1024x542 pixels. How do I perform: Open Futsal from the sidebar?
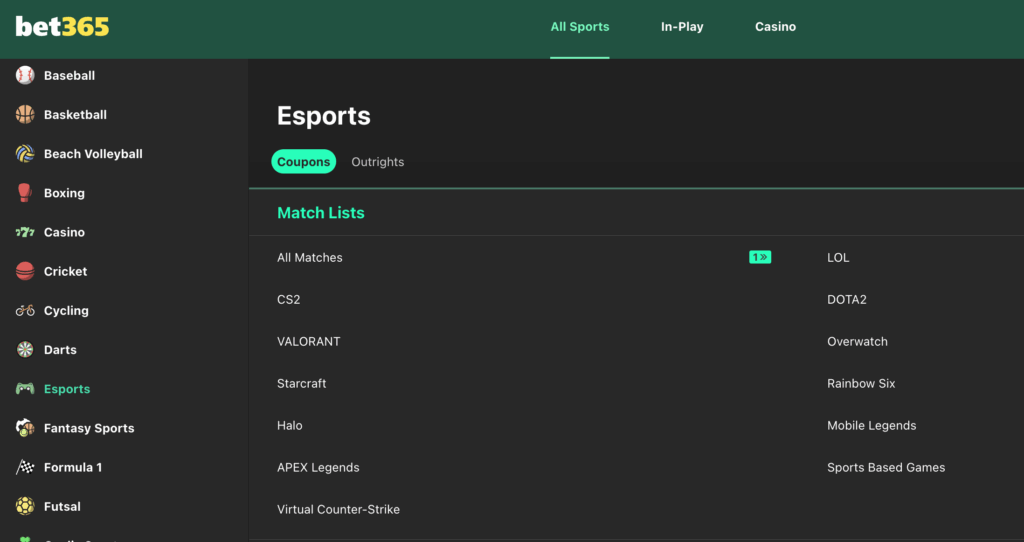click(x=62, y=506)
